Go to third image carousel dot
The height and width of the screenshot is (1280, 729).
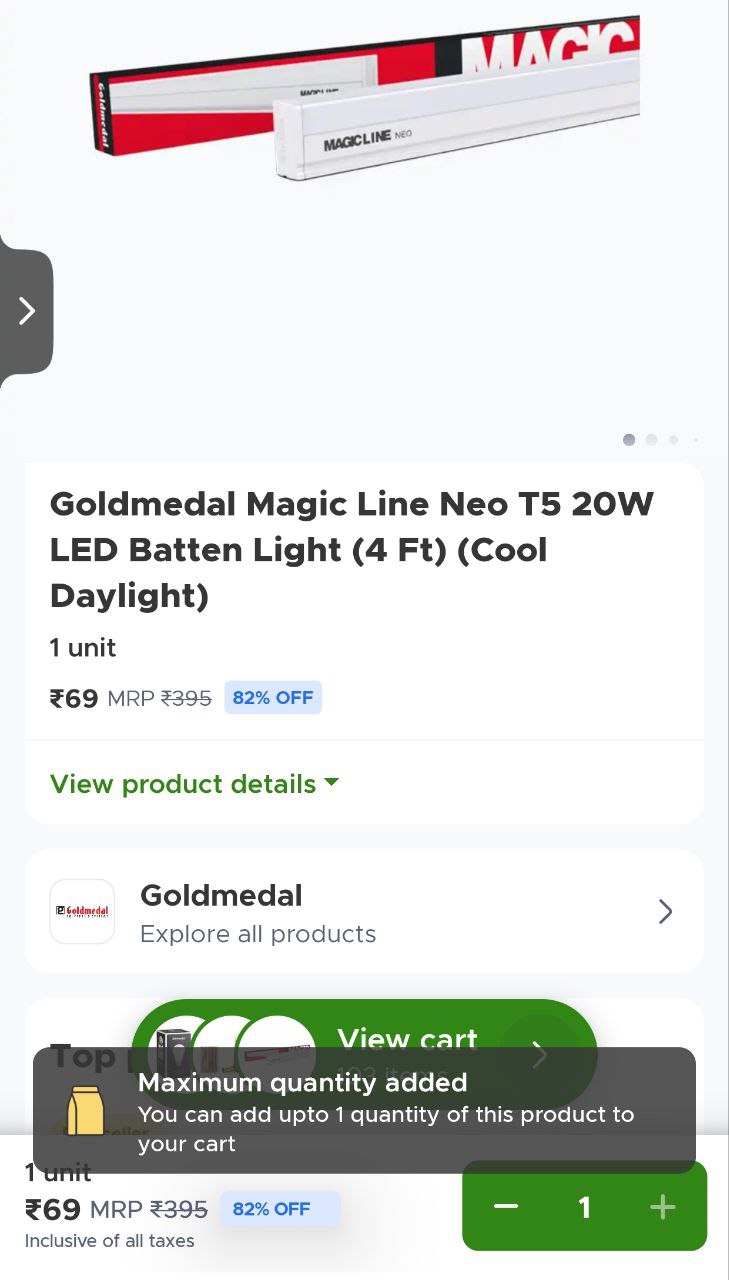(674, 439)
